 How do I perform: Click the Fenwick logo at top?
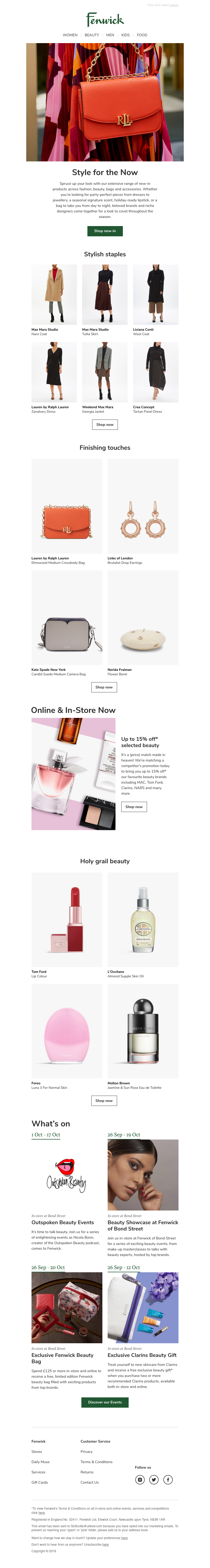tap(105, 20)
